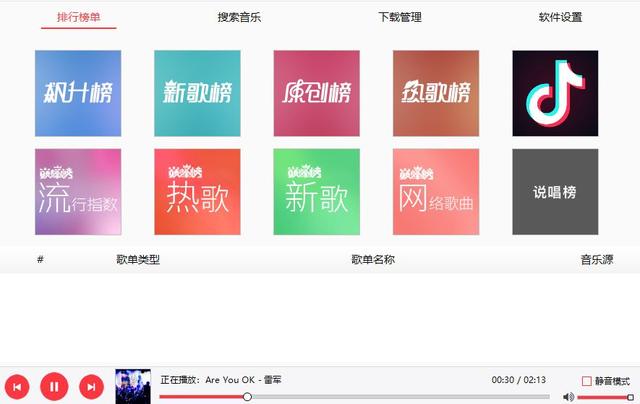Go to the 下载管理 tab

click(400, 17)
